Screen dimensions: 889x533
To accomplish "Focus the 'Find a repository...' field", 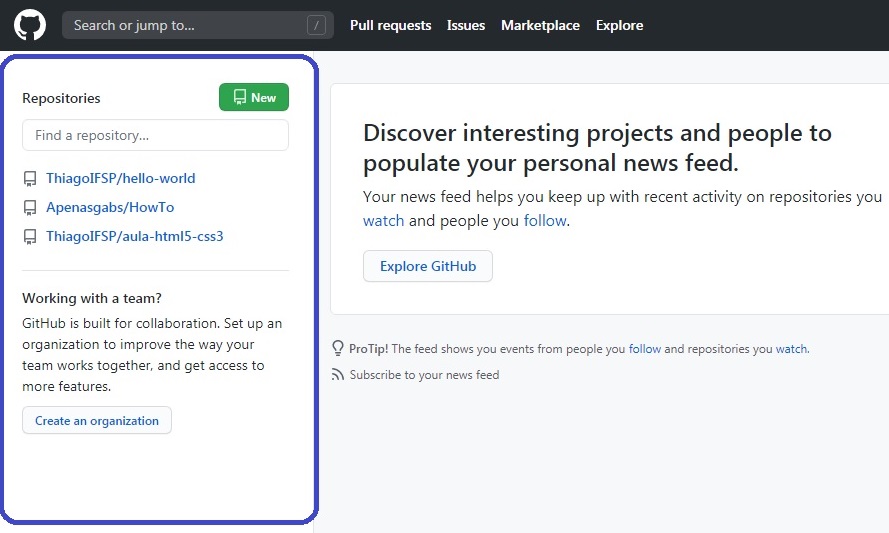I will tap(155, 135).
